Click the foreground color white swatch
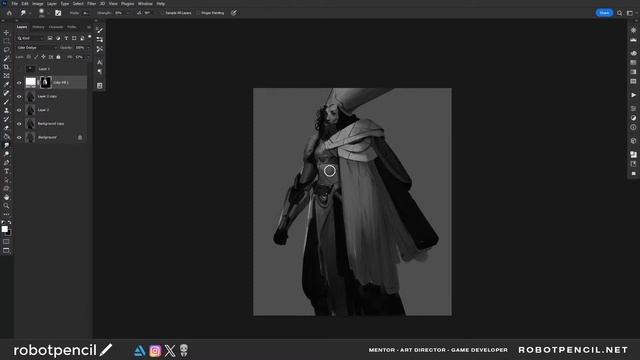 point(4,229)
